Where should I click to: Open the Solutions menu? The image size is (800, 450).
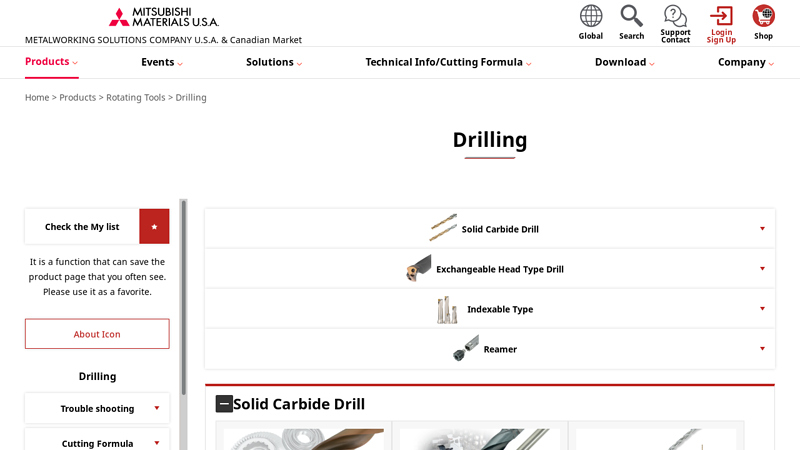coord(274,62)
